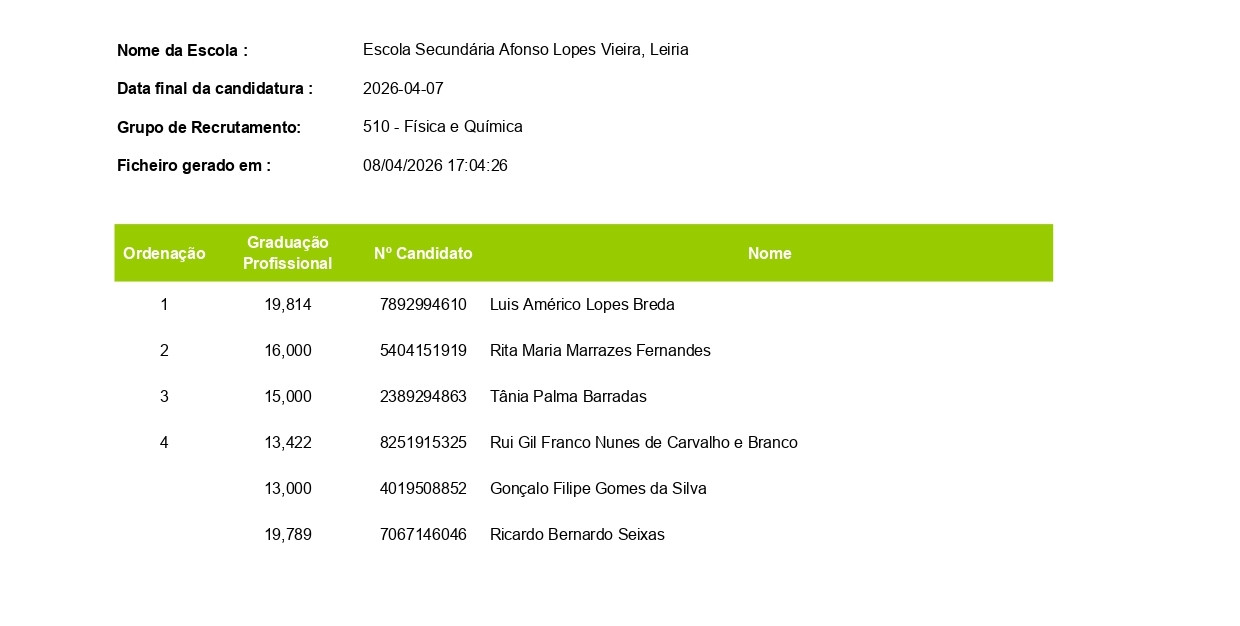Click candidate number 7067146046
1240x626 pixels.
tap(423, 535)
